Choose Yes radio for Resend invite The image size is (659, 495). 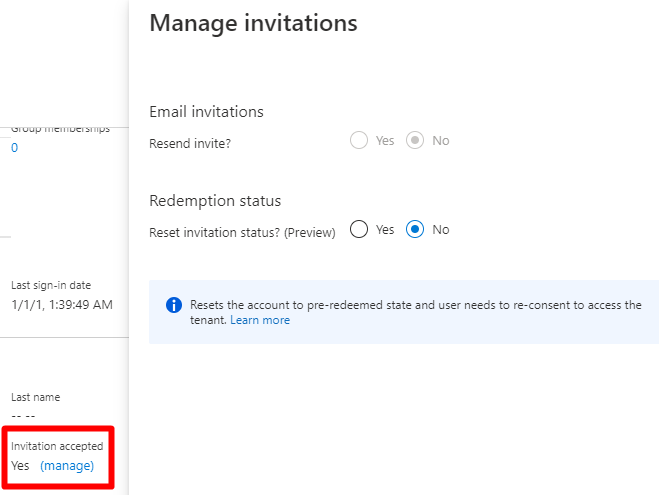359,141
